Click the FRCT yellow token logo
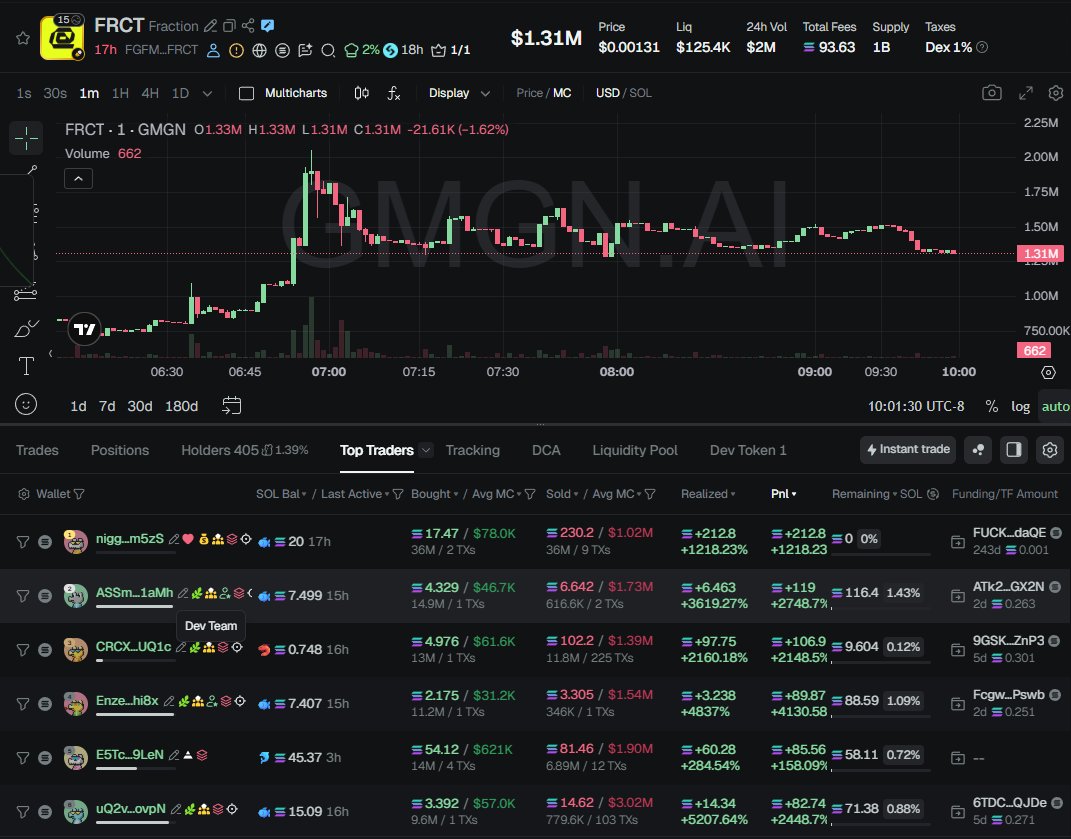This screenshot has width=1071, height=839. click(x=62, y=38)
